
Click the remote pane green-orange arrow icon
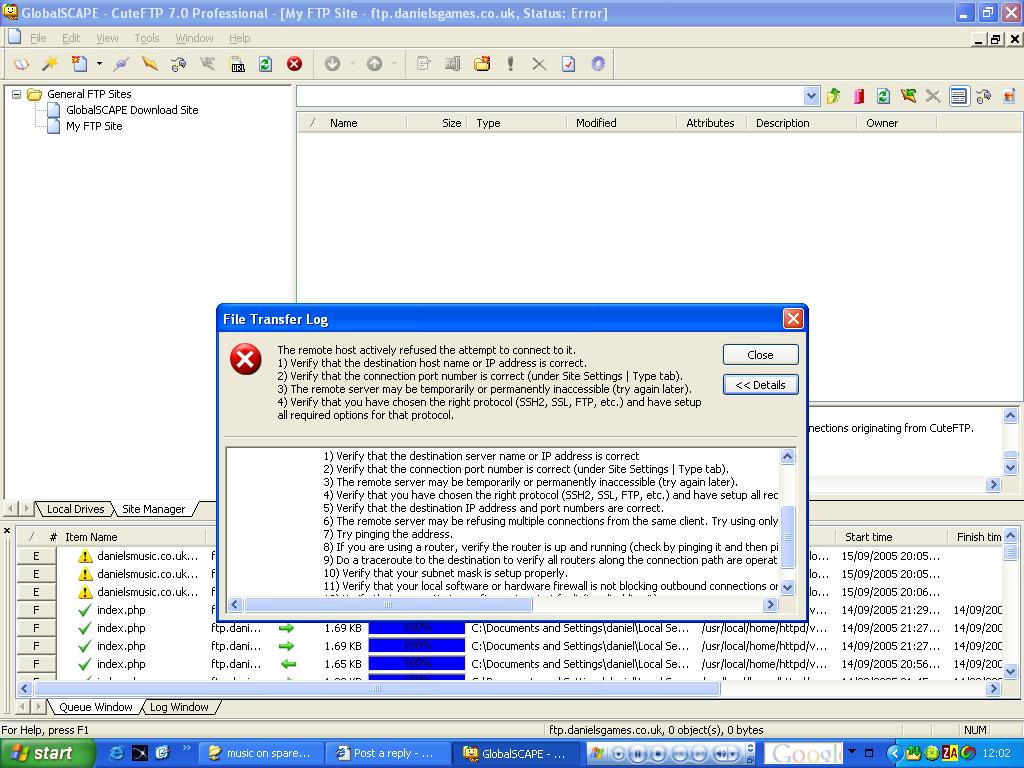coord(908,97)
